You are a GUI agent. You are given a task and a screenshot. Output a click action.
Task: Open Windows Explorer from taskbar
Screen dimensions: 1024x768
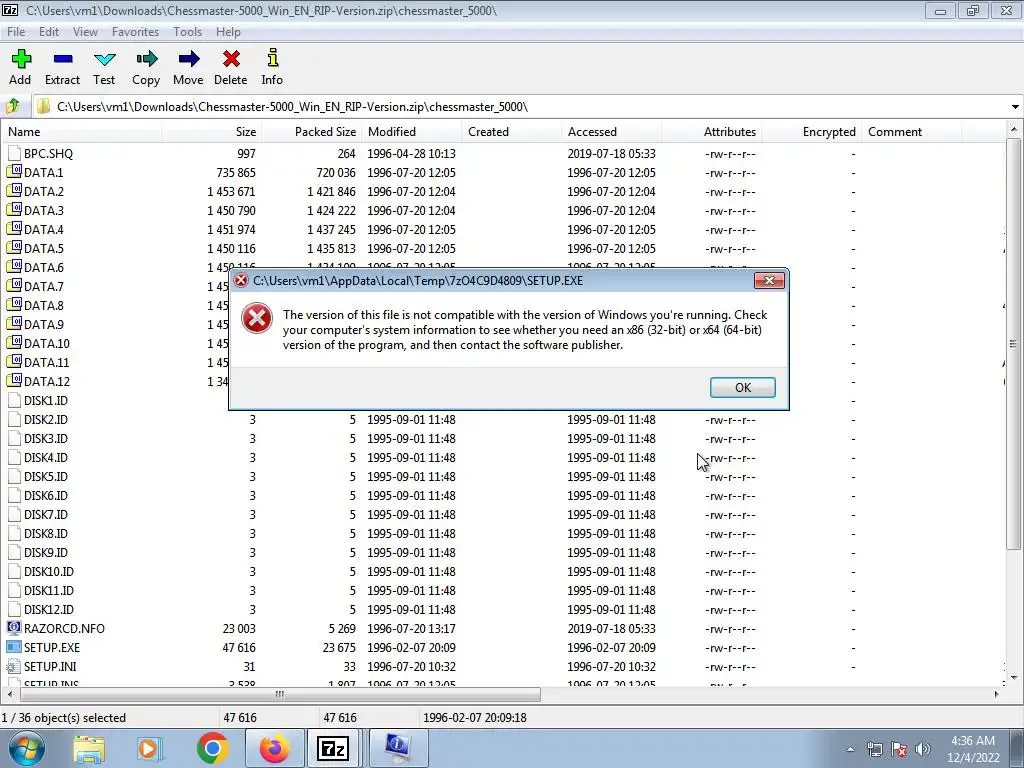click(x=89, y=748)
